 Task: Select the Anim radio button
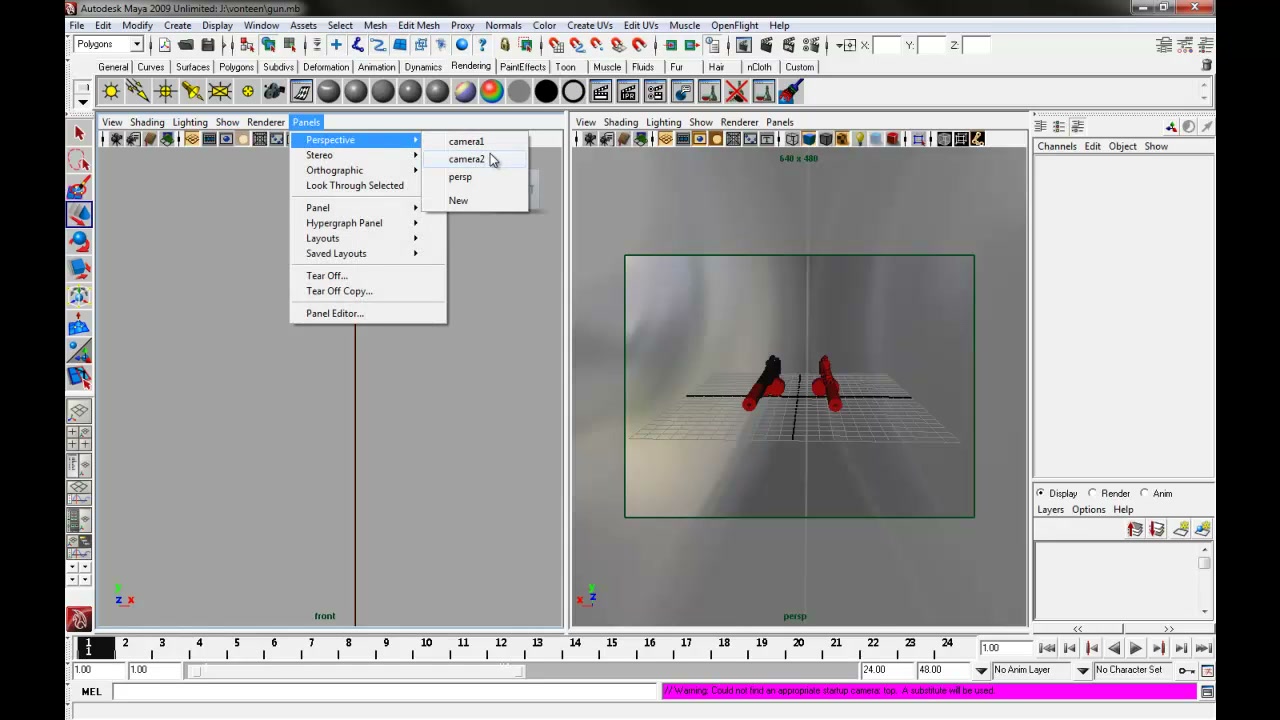1155,493
